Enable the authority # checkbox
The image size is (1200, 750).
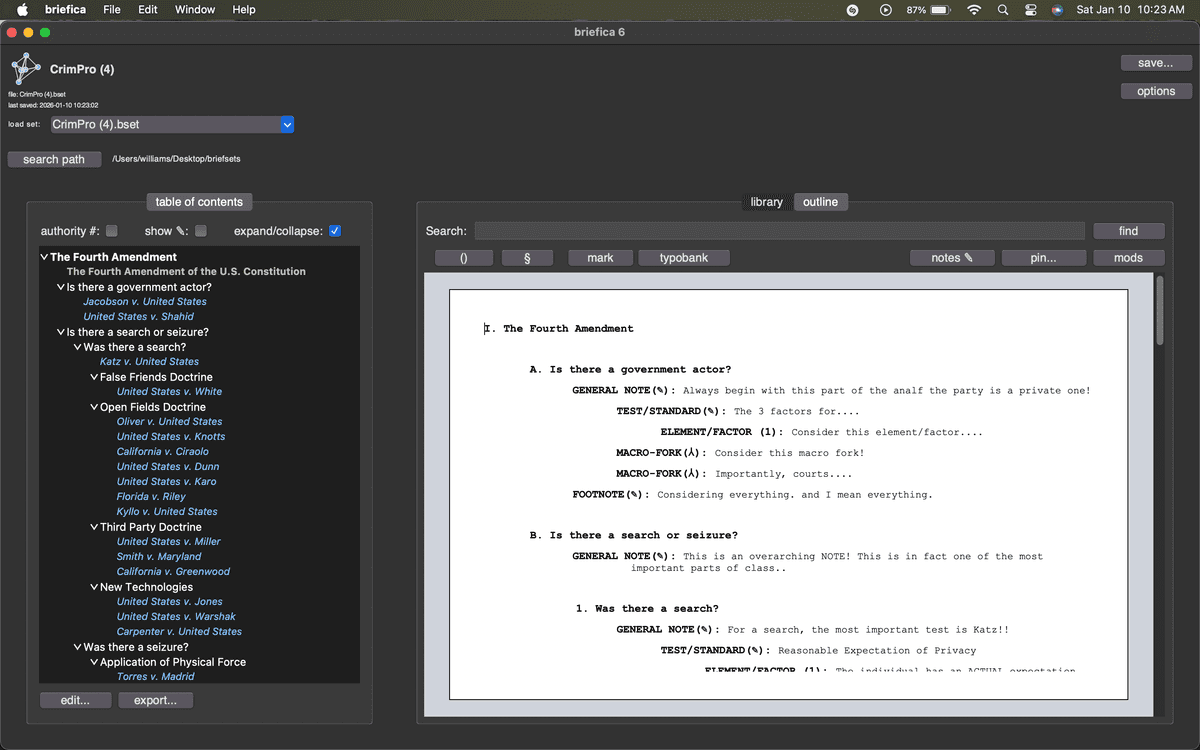click(x=112, y=231)
